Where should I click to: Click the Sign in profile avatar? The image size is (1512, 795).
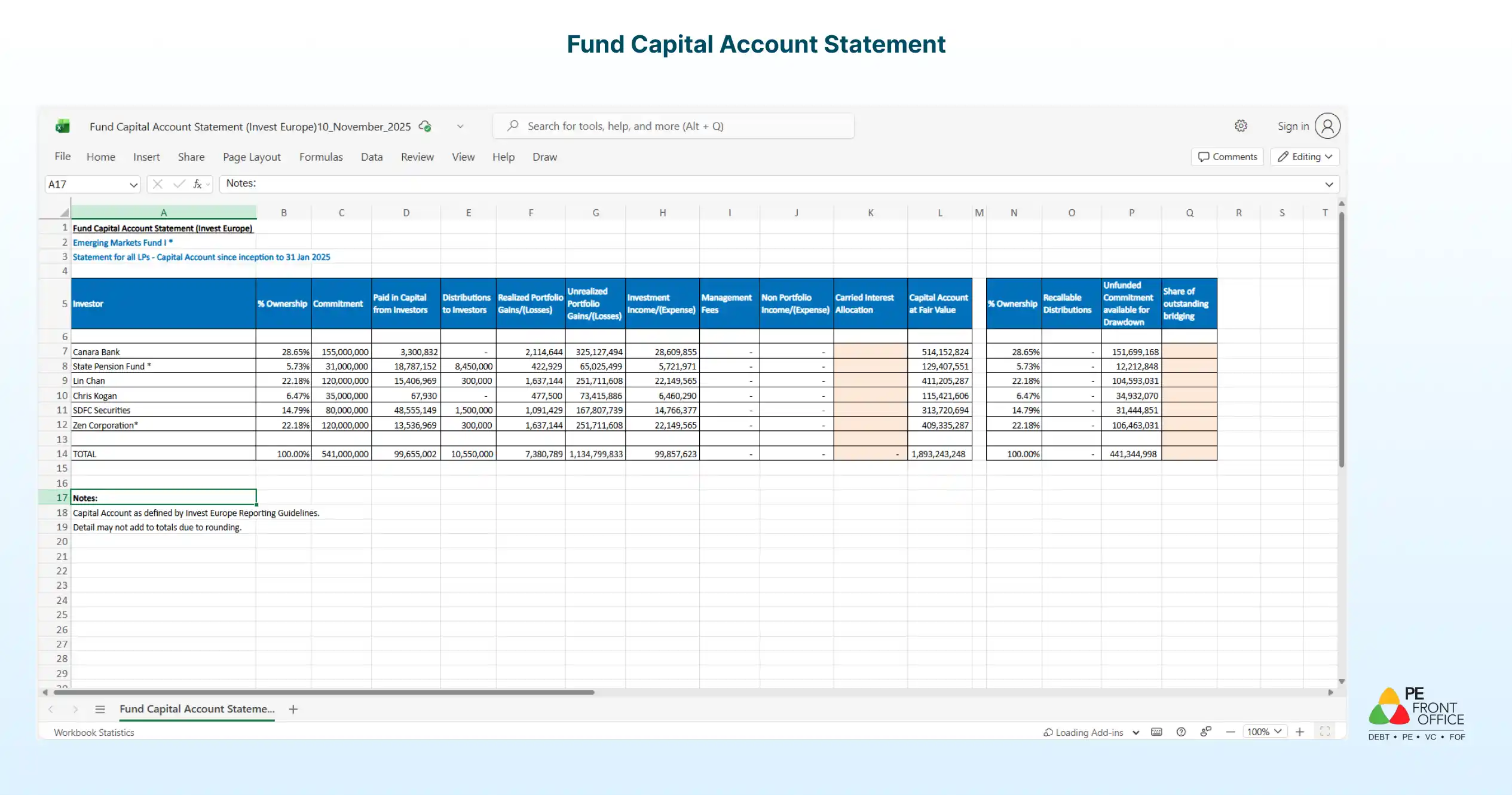[x=1327, y=126]
